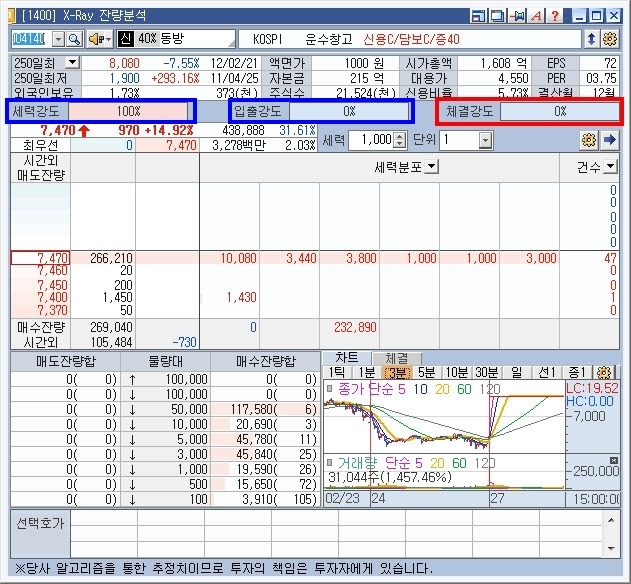Click the 최우선 label cell

(x=41, y=145)
